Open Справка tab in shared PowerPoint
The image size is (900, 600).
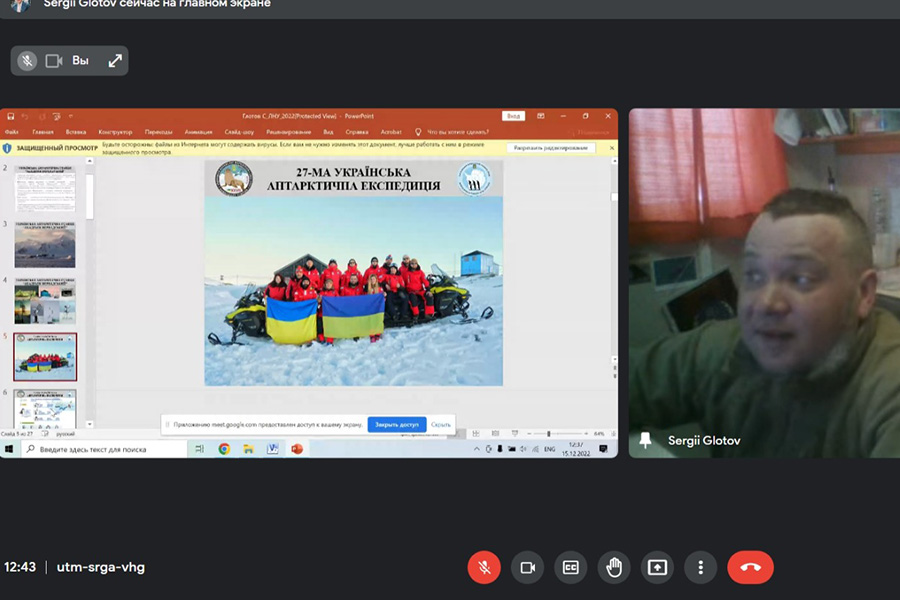(x=357, y=132)
